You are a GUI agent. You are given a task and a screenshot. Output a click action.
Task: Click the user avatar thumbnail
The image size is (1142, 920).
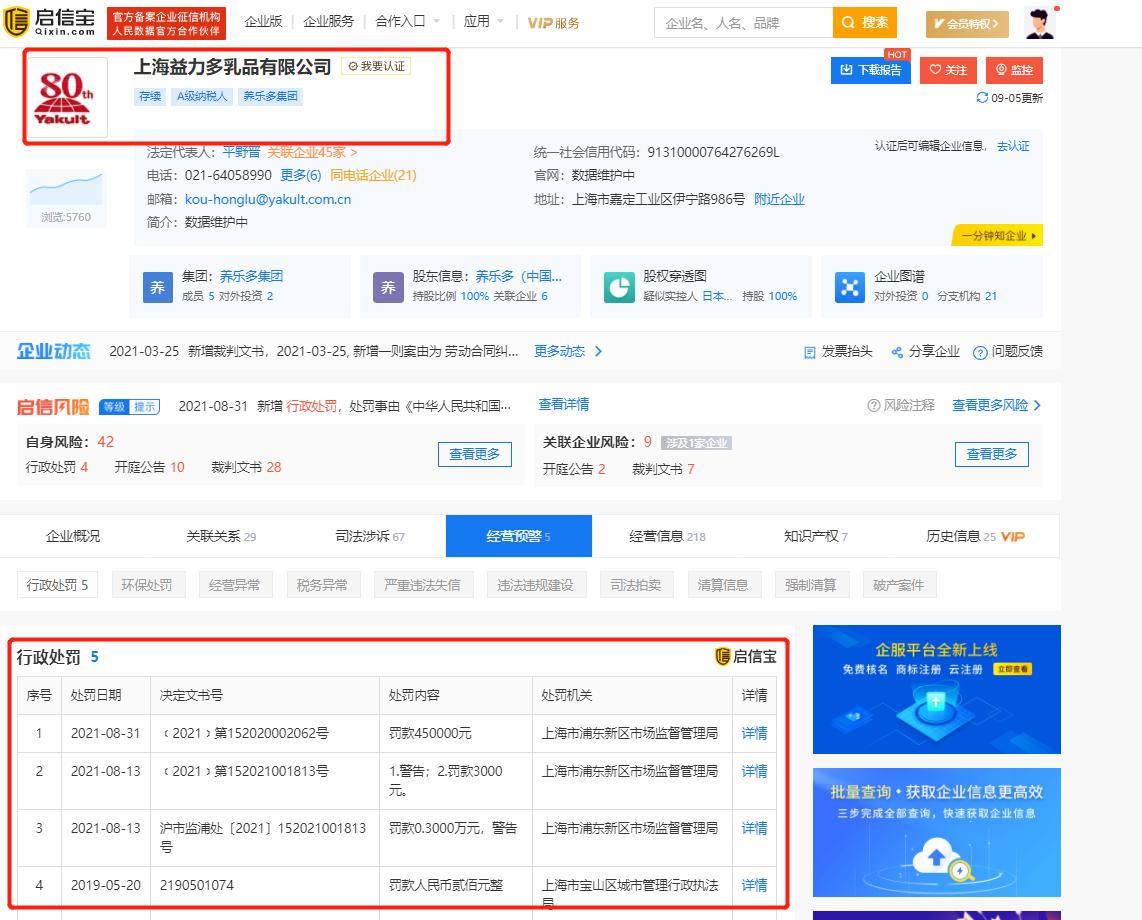click(1040, 22)
